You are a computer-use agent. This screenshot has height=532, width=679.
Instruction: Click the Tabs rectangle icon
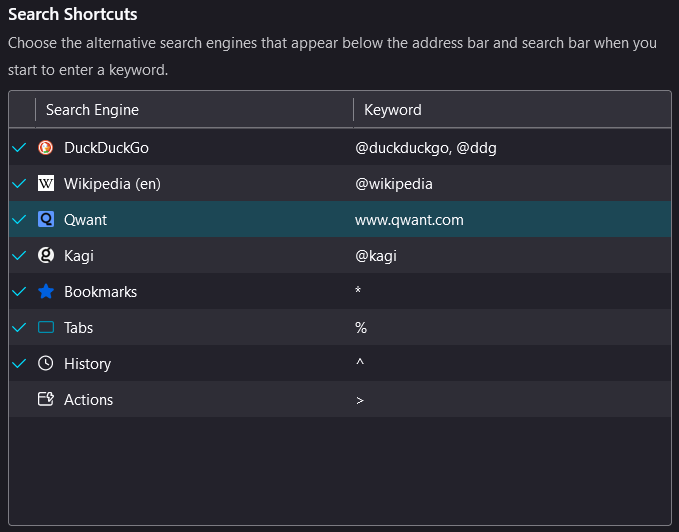pyautogui.click(x=45, y=327)
